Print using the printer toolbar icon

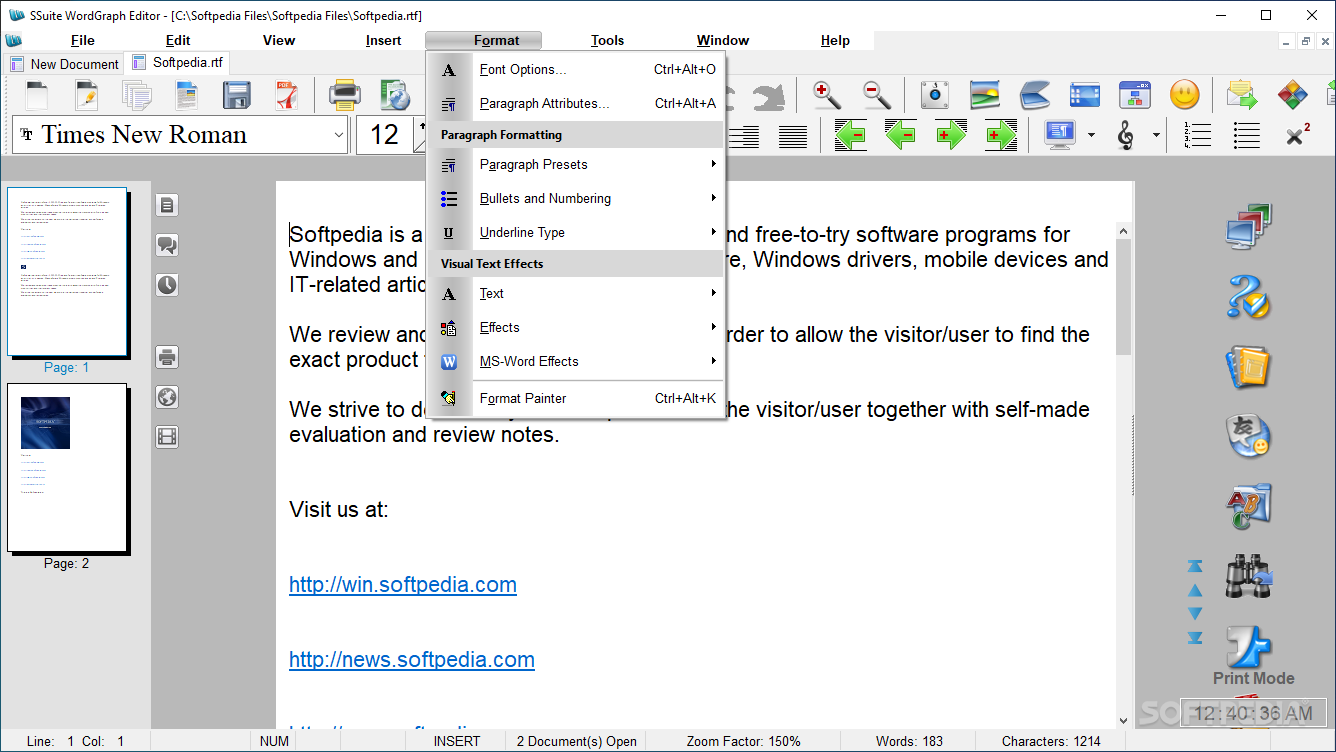tap(345, 96)
